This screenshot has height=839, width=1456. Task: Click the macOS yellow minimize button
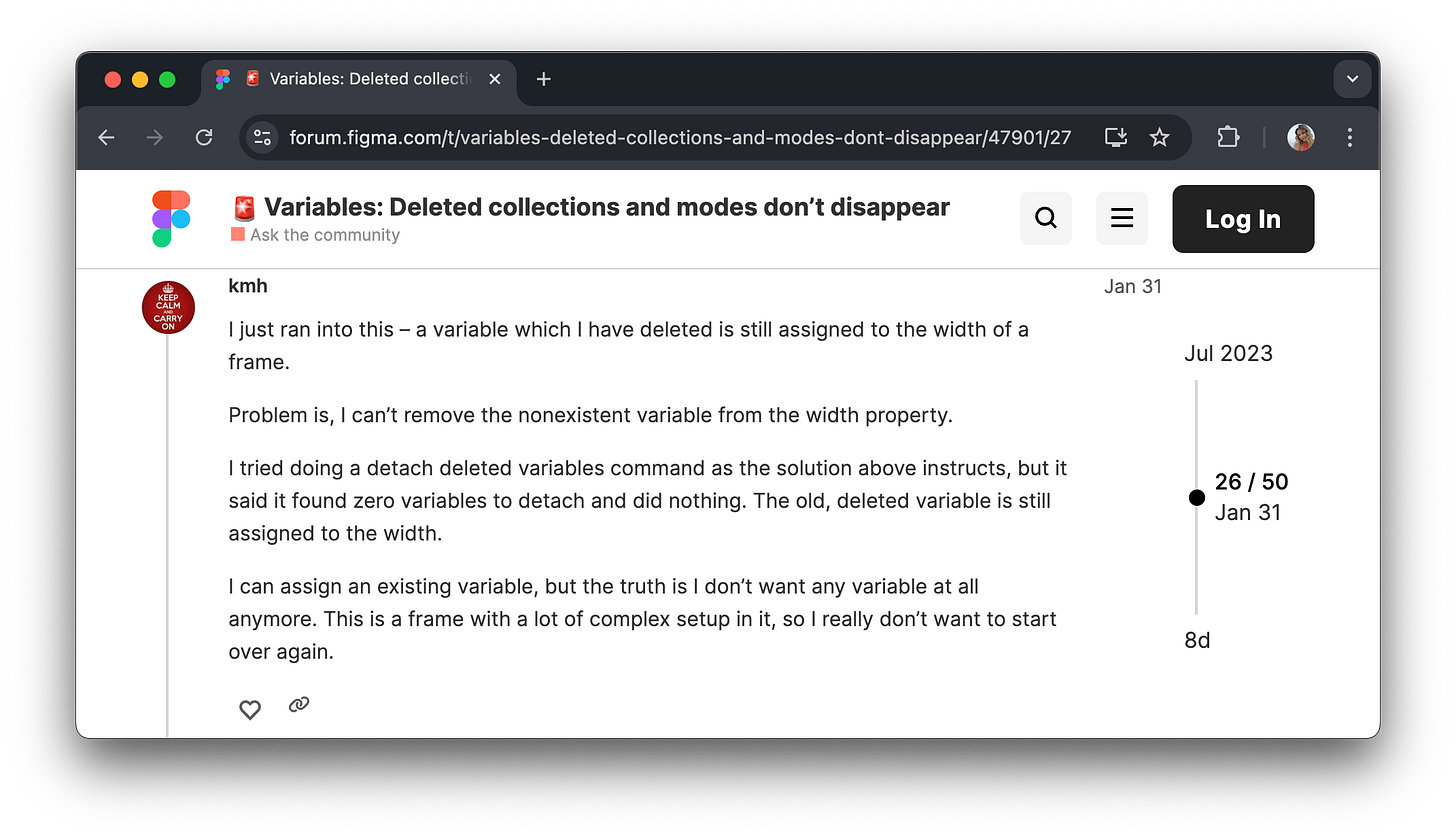coord(140,79)
